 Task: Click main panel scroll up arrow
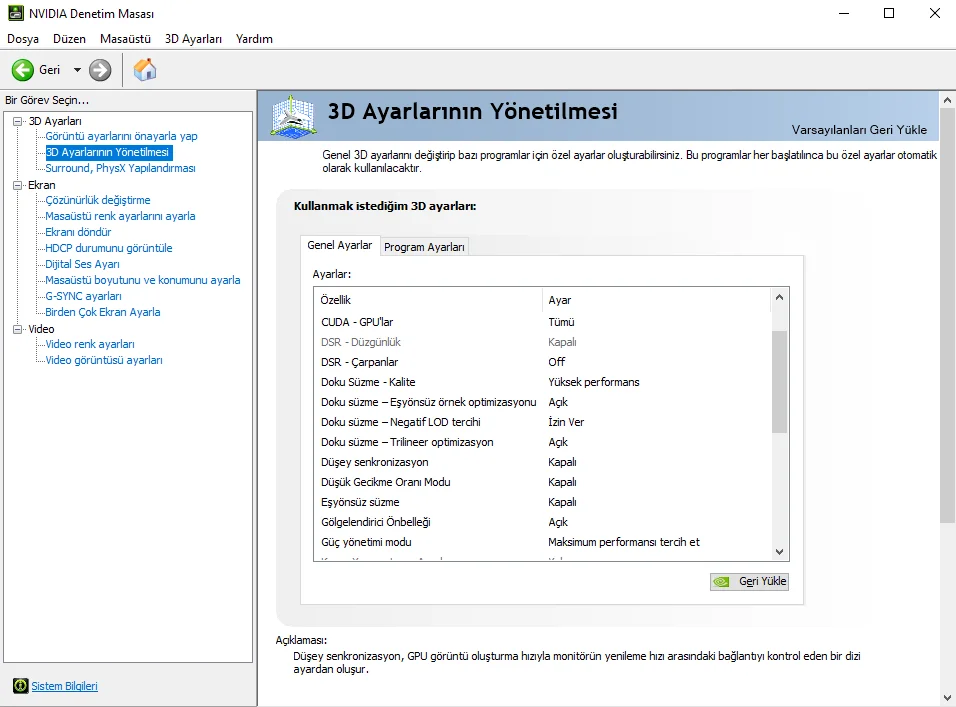coord(947,100)
